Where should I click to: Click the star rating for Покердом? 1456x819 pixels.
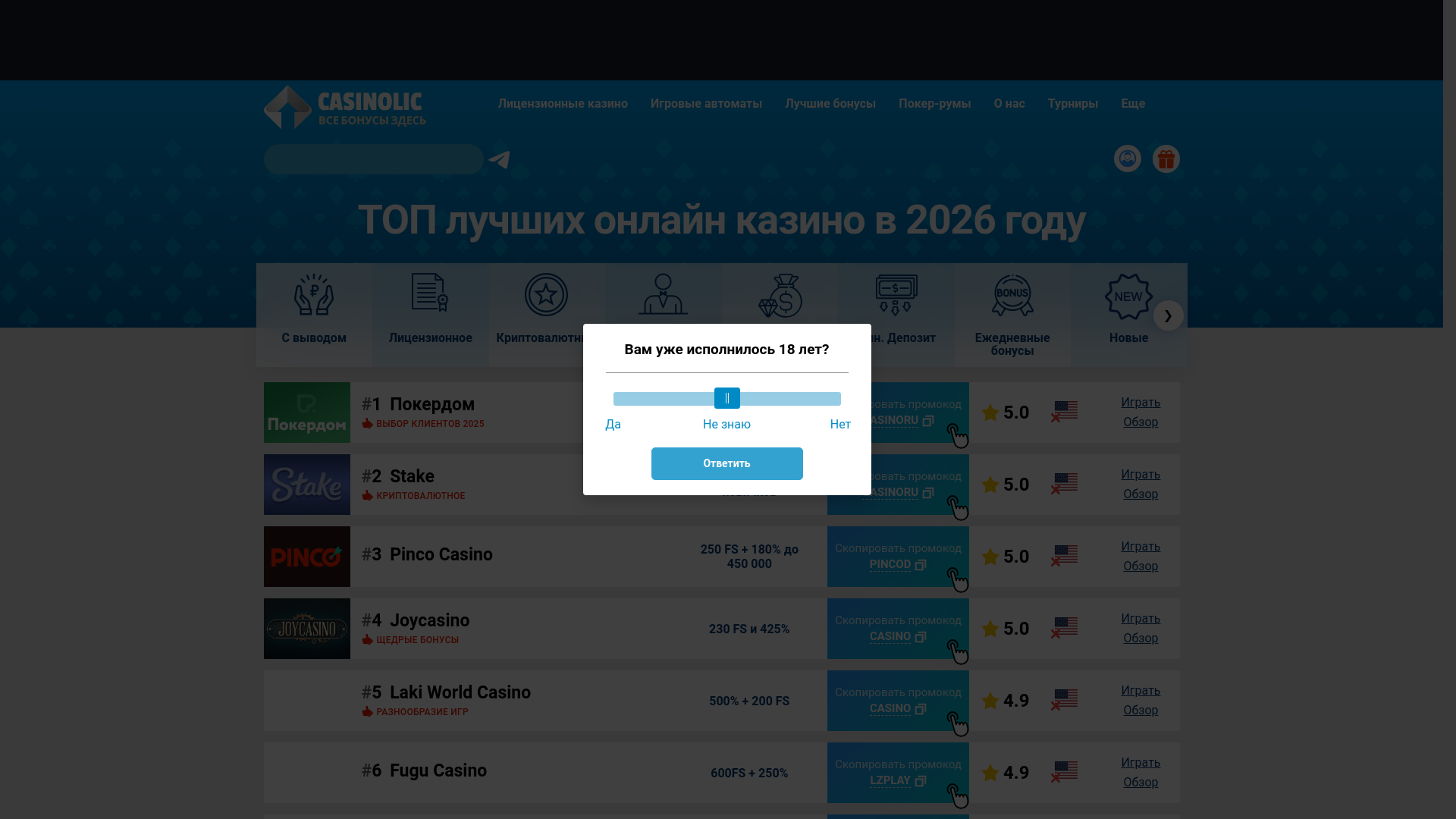click(1006, 413)
